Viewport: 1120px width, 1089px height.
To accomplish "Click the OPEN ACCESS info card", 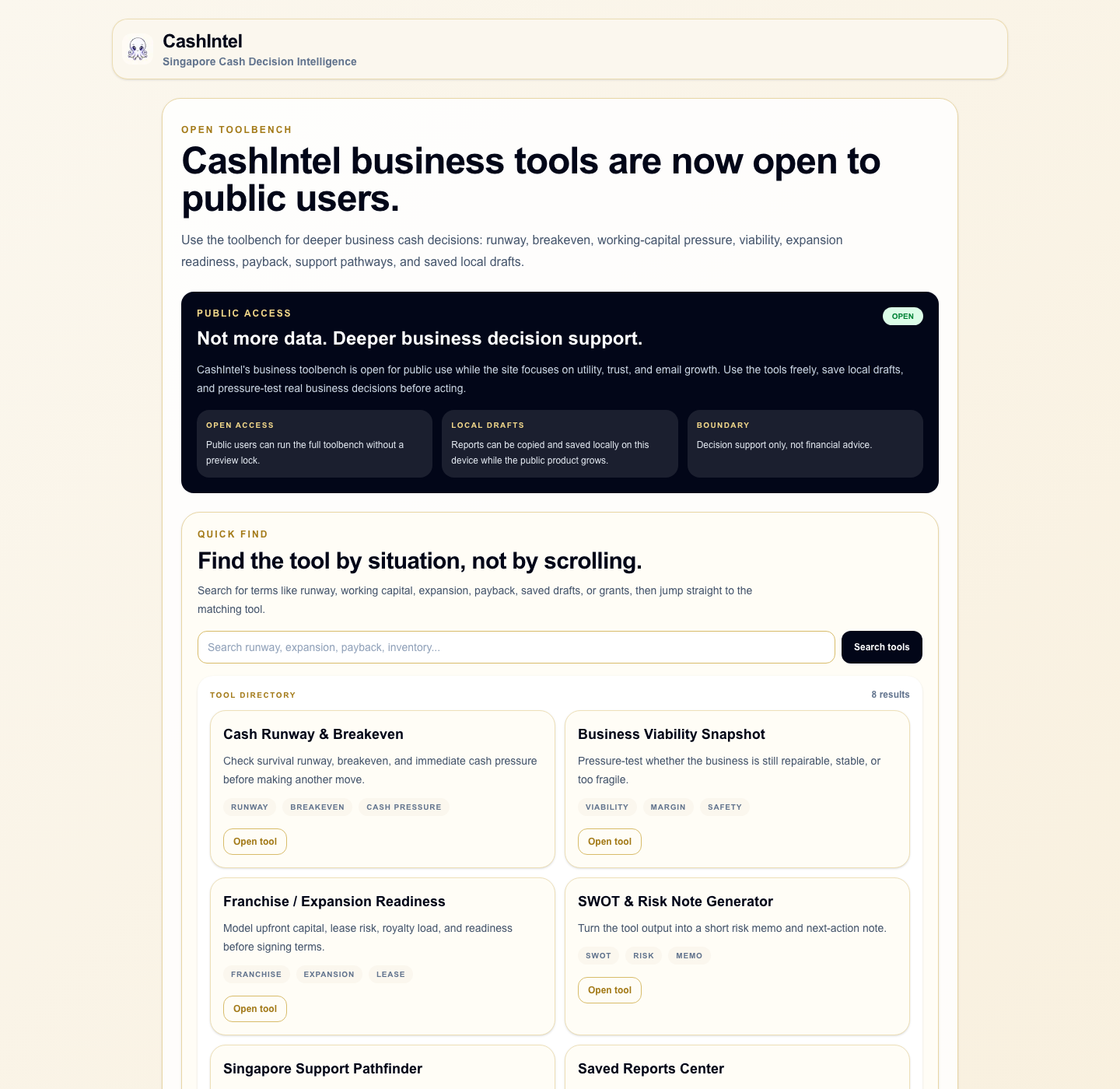I will click(314, 443).
